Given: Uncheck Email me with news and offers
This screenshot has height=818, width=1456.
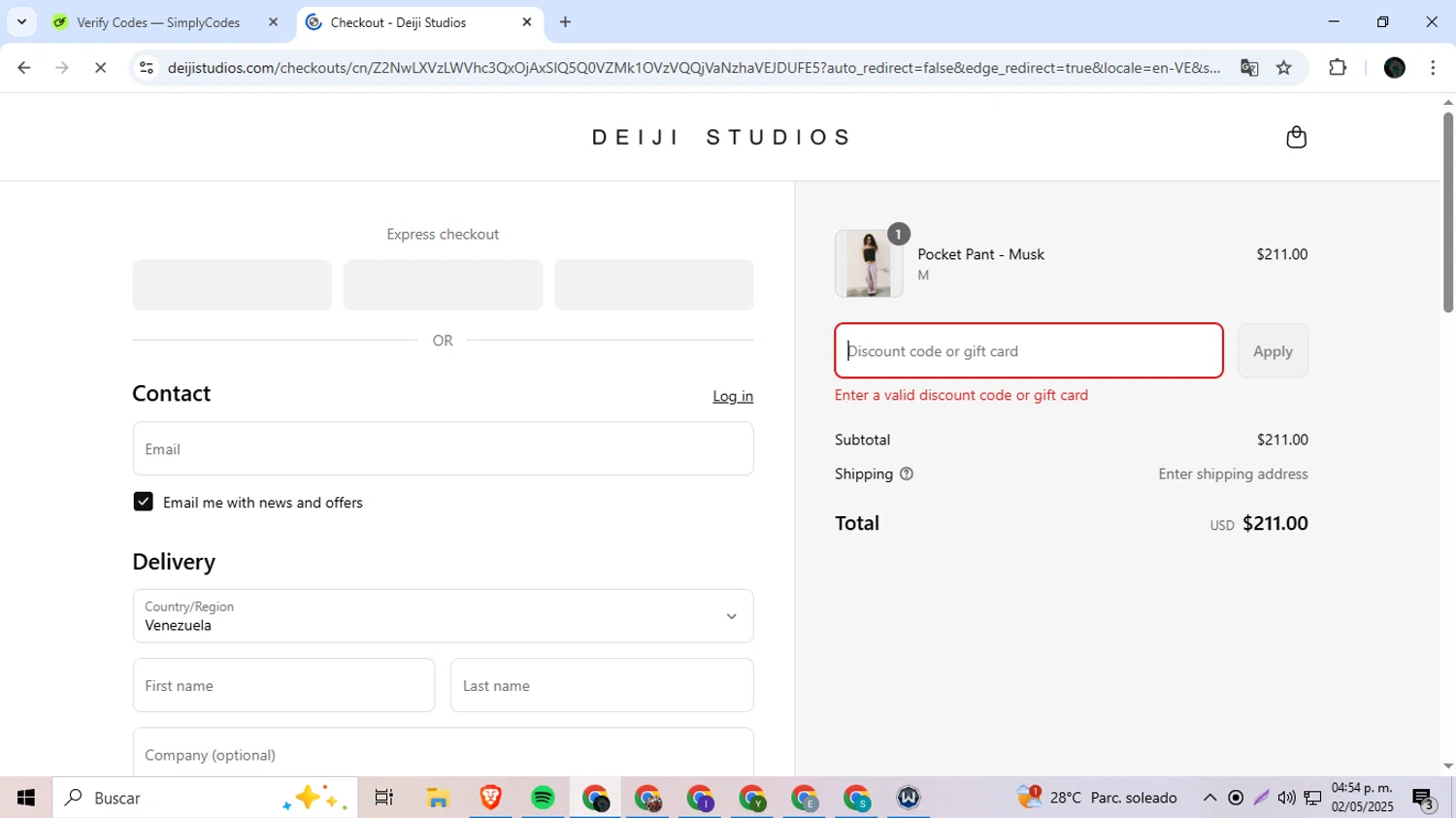Looking at the screenshot, I should [x=143, y=502].
